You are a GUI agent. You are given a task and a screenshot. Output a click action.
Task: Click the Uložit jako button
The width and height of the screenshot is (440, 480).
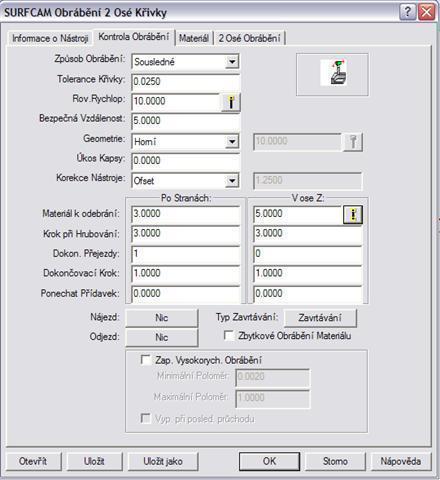pos(163,461)
